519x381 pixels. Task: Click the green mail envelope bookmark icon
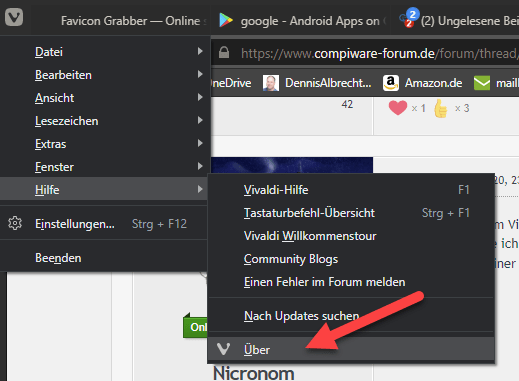tap(482, 83)
